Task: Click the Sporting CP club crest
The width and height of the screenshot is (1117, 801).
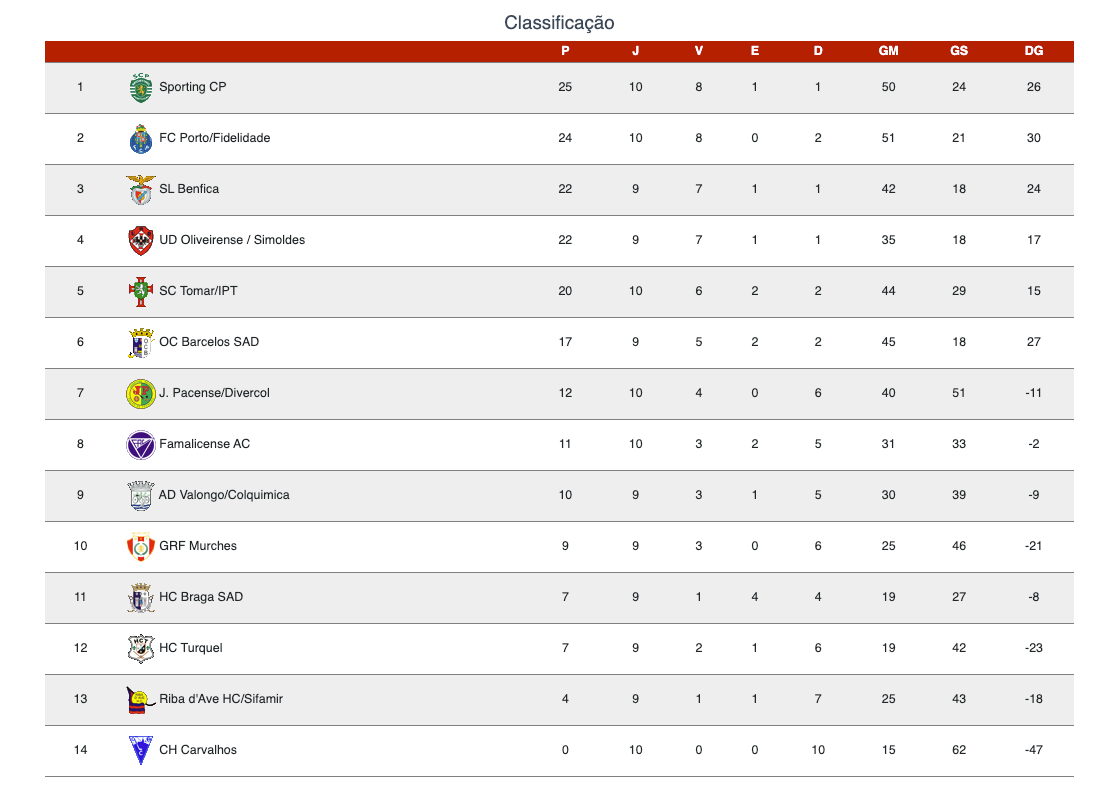Action: pyautogui.click(x=141, y=88)
